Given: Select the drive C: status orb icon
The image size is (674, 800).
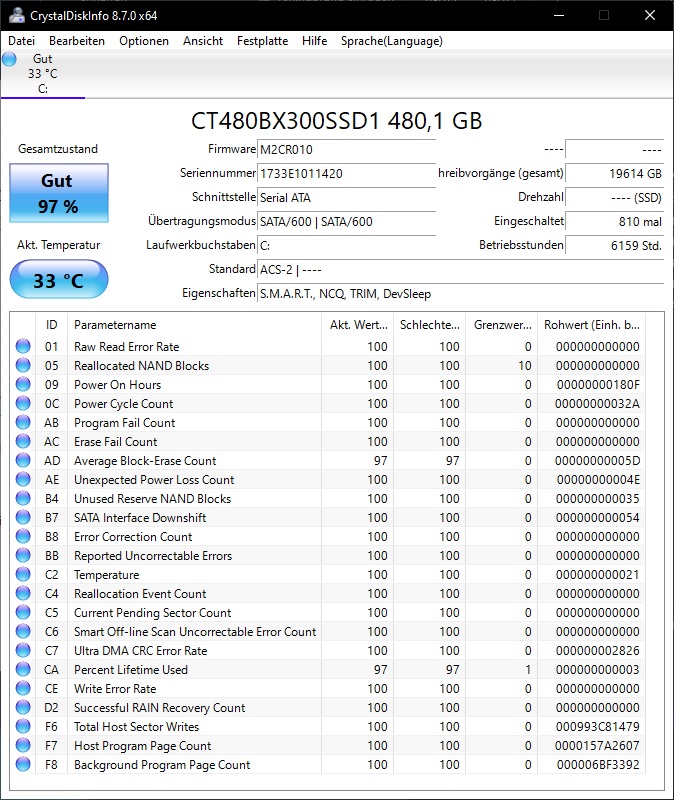Looking at the screenshot, I should click(x=9, y=59).
